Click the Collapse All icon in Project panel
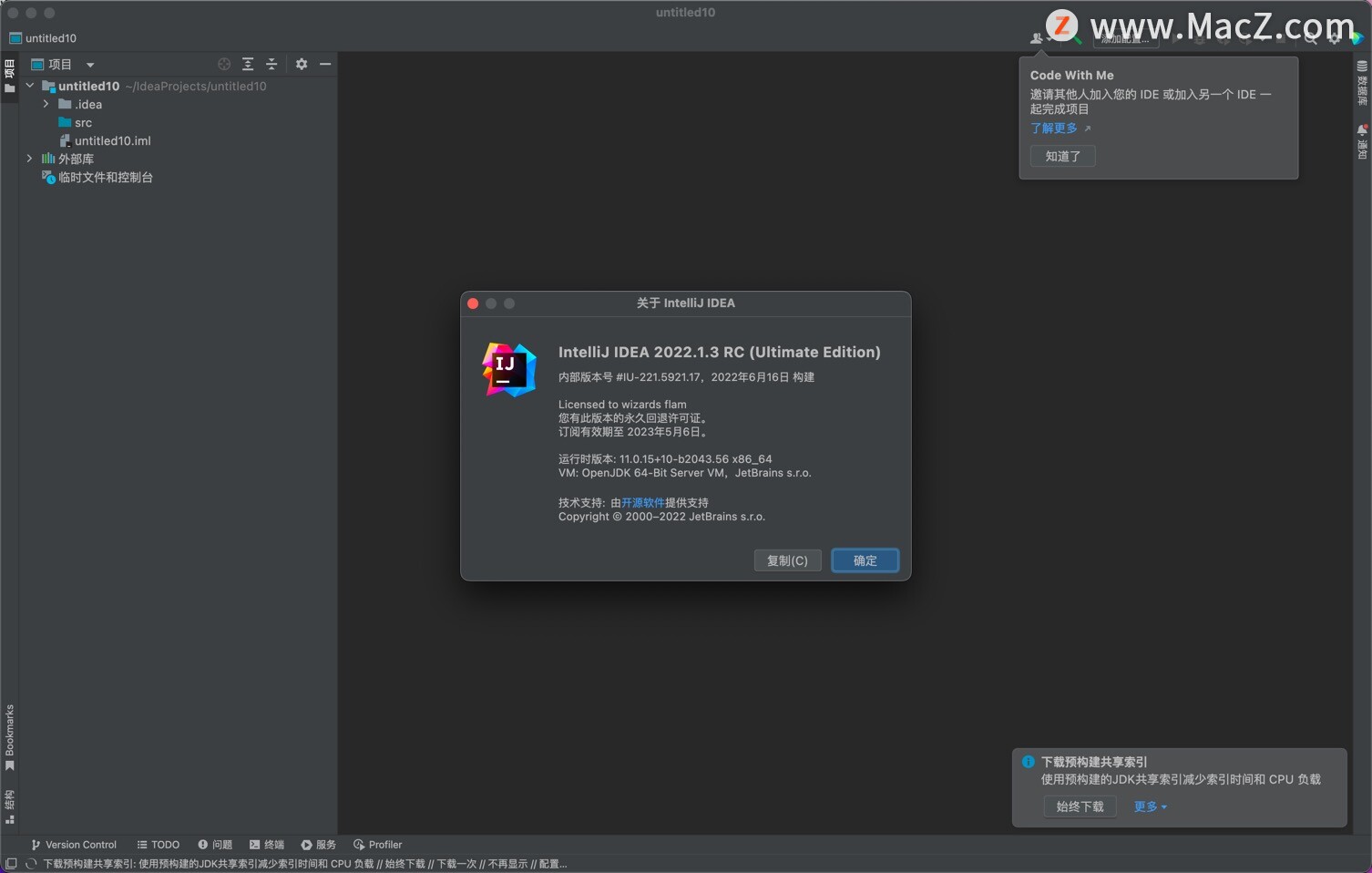The width and height of the screenshot is (1372, 873). click(271, 64)
